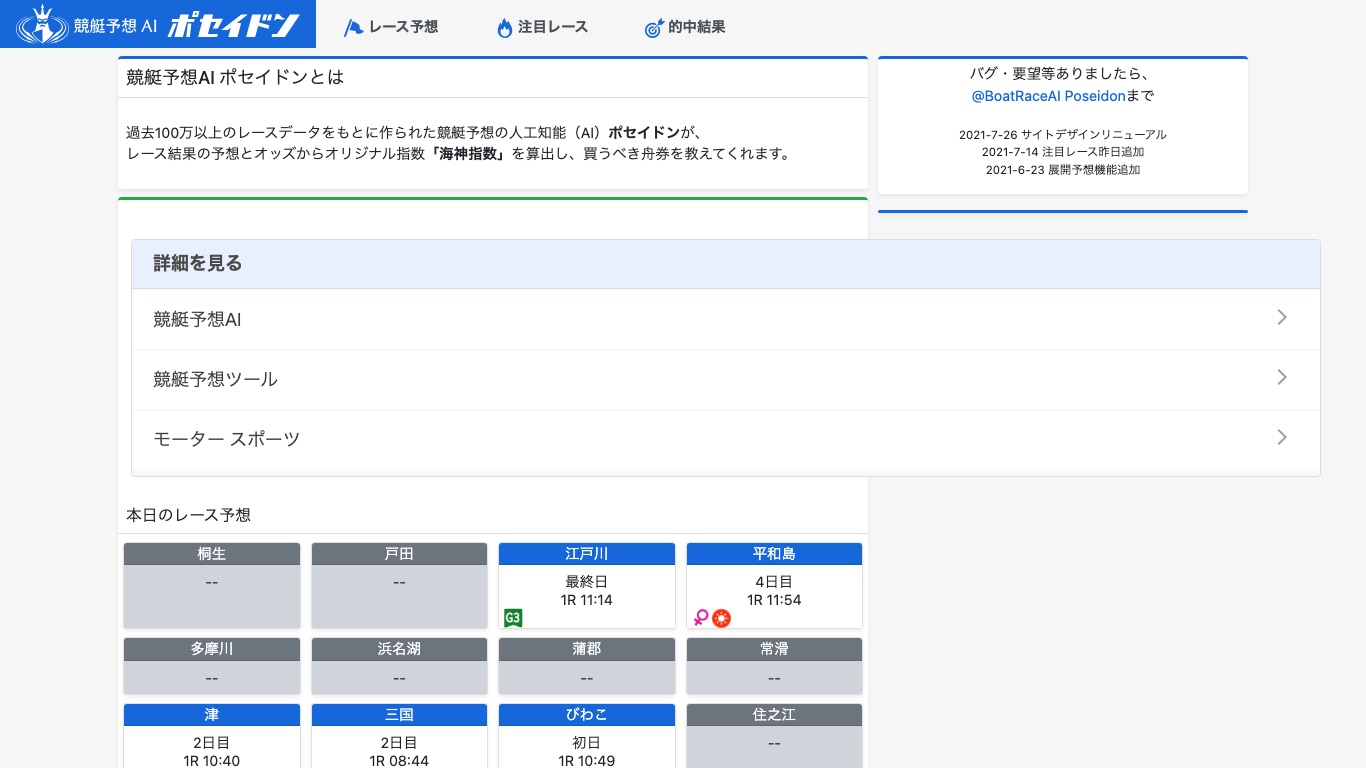1366x768 pixels.
Task: Click the 常滑 venue card
Action: [774, 666]
